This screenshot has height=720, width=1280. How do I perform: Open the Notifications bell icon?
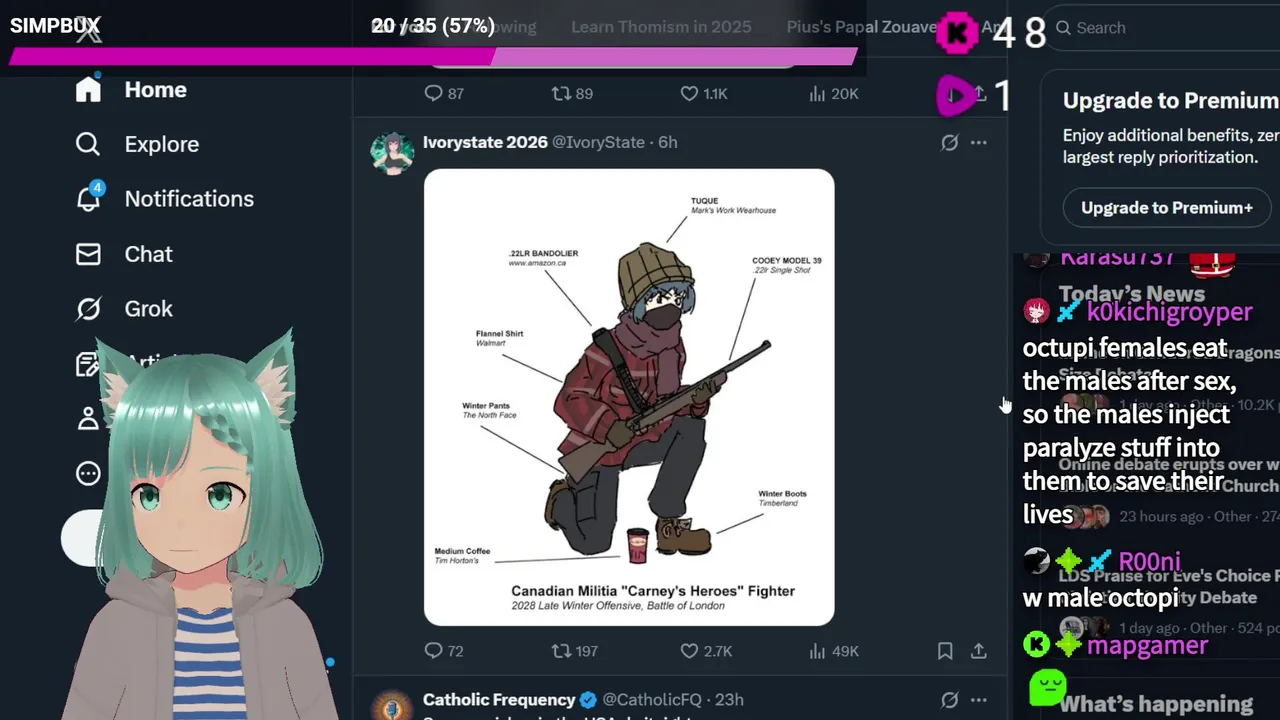pos(88,199)
